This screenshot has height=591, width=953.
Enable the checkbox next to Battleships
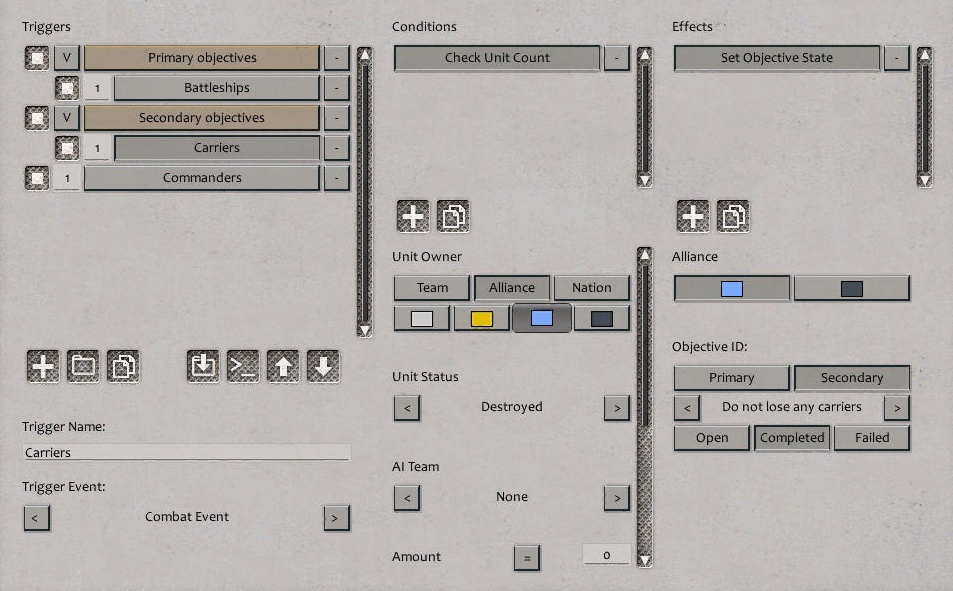[66, 87]
